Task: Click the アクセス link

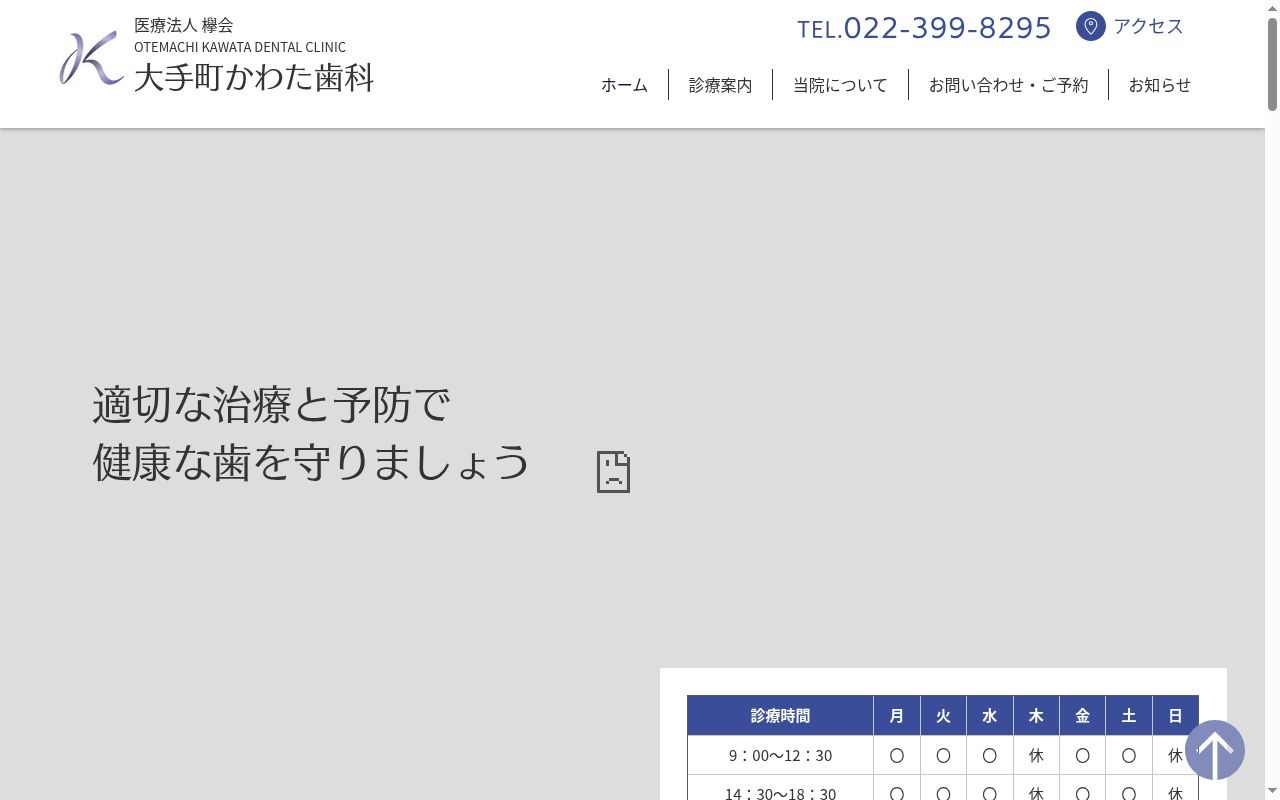Action: pyautogui.click(x=1148, y=26)
